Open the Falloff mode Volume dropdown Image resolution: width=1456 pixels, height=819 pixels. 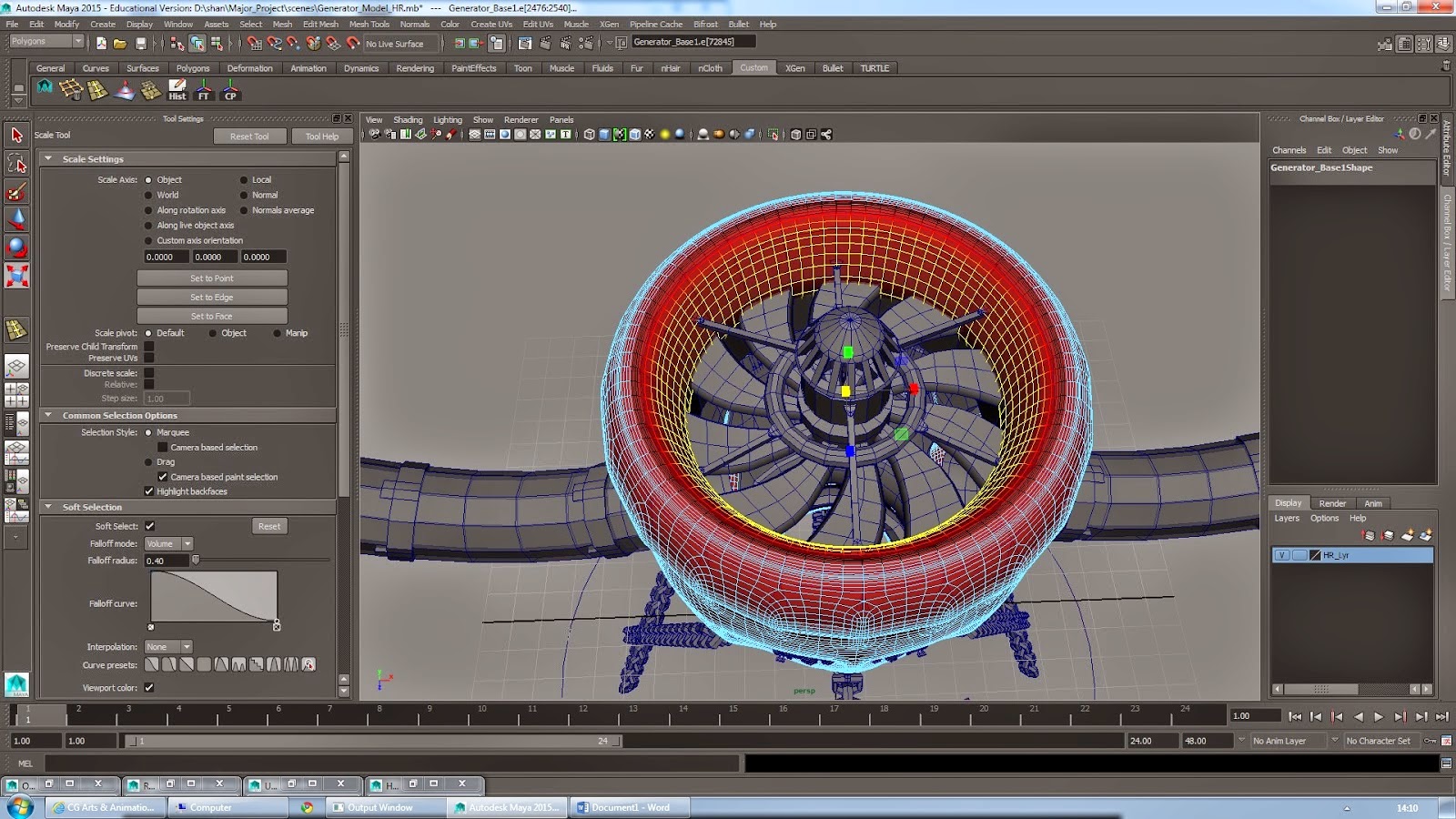pyautogui.click(x=168, y=543)
